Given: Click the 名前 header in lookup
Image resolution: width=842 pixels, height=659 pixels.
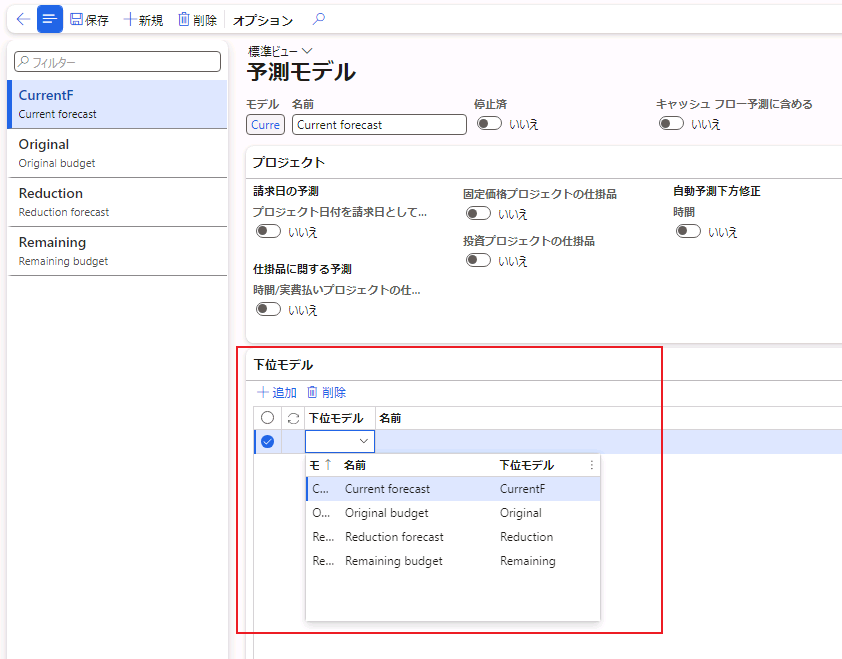Looking at the screenshot, I should pos(355,465).
